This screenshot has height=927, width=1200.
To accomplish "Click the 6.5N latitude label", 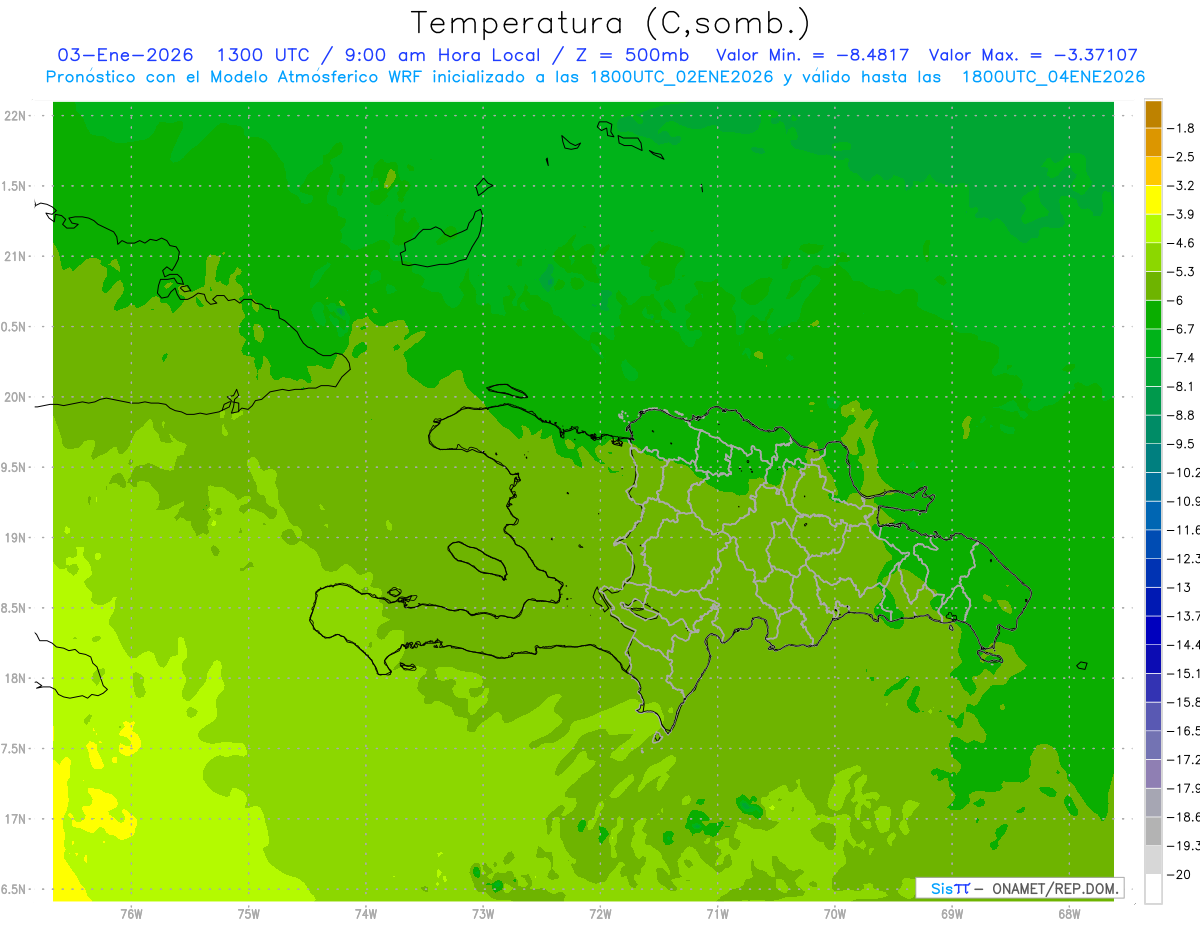I will 15,889.
